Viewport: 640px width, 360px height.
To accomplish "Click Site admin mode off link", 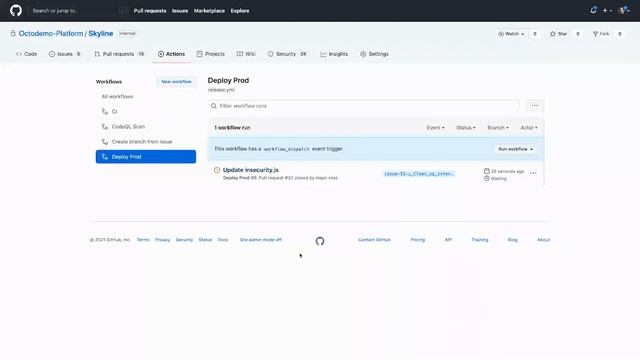I will pos(260,240).
